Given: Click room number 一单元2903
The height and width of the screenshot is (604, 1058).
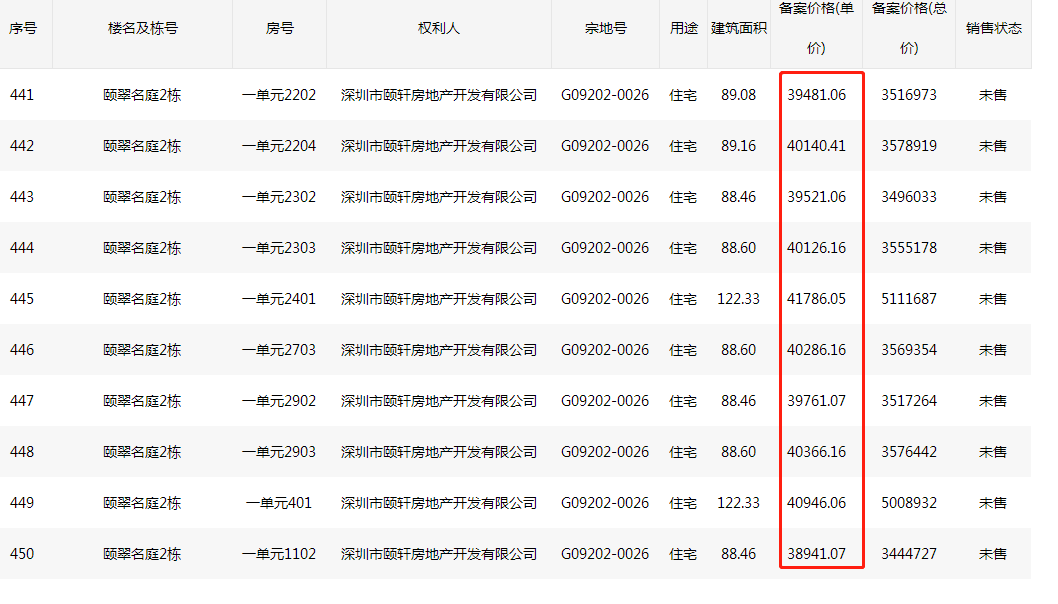Looking at the screenshot, I should (279, 451).
